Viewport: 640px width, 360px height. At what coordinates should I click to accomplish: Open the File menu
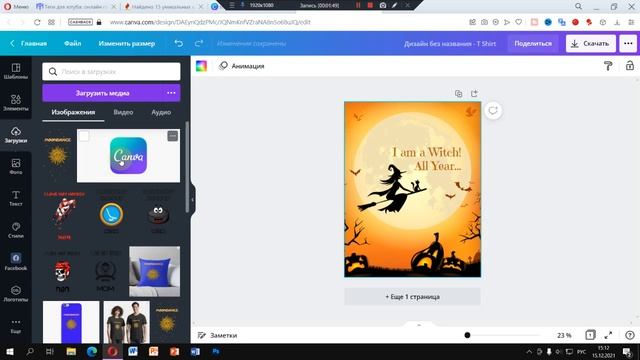(72, 43)
